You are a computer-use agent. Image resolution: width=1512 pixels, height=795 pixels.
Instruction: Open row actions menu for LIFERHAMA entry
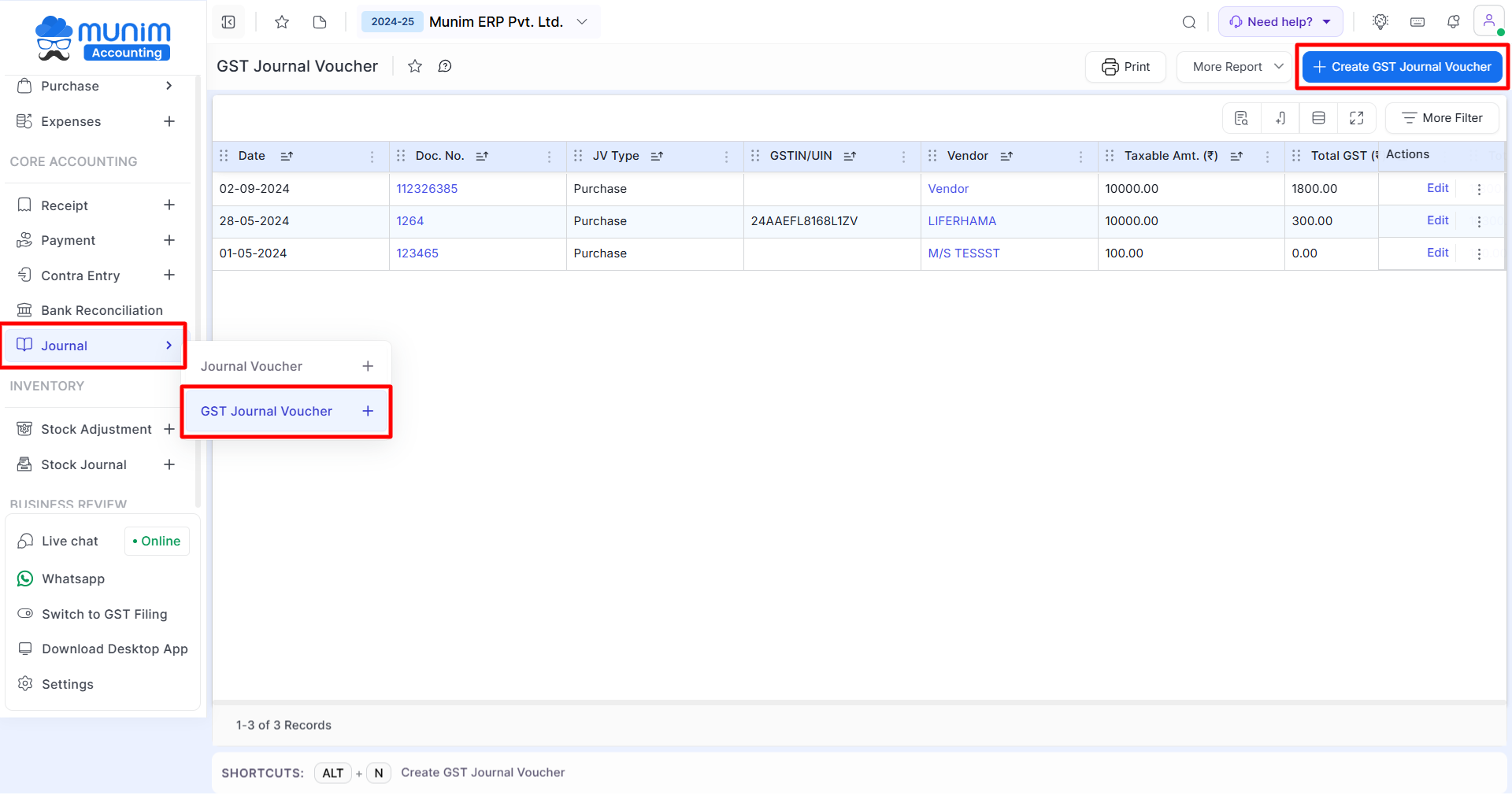click(x=1479, y=221)
